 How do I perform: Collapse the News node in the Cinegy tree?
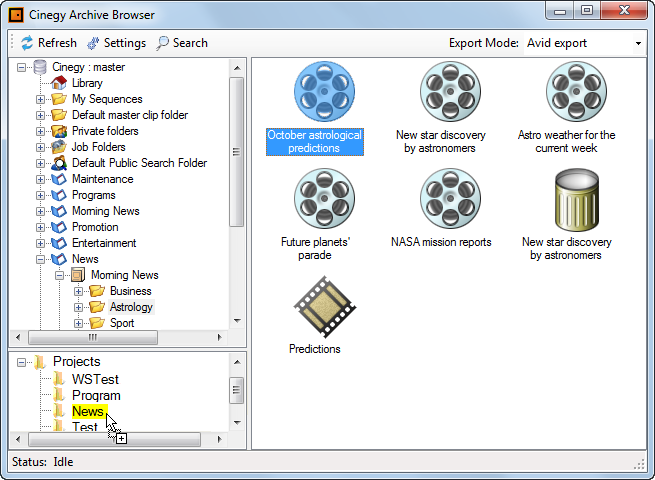coord(41,259)
